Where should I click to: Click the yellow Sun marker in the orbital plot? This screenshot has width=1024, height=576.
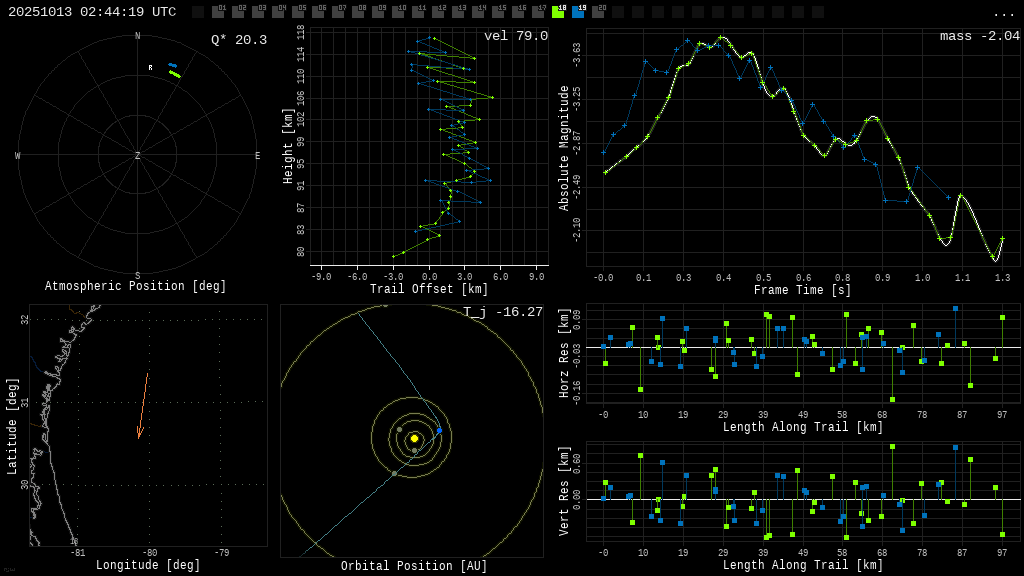tap(414, 438)
